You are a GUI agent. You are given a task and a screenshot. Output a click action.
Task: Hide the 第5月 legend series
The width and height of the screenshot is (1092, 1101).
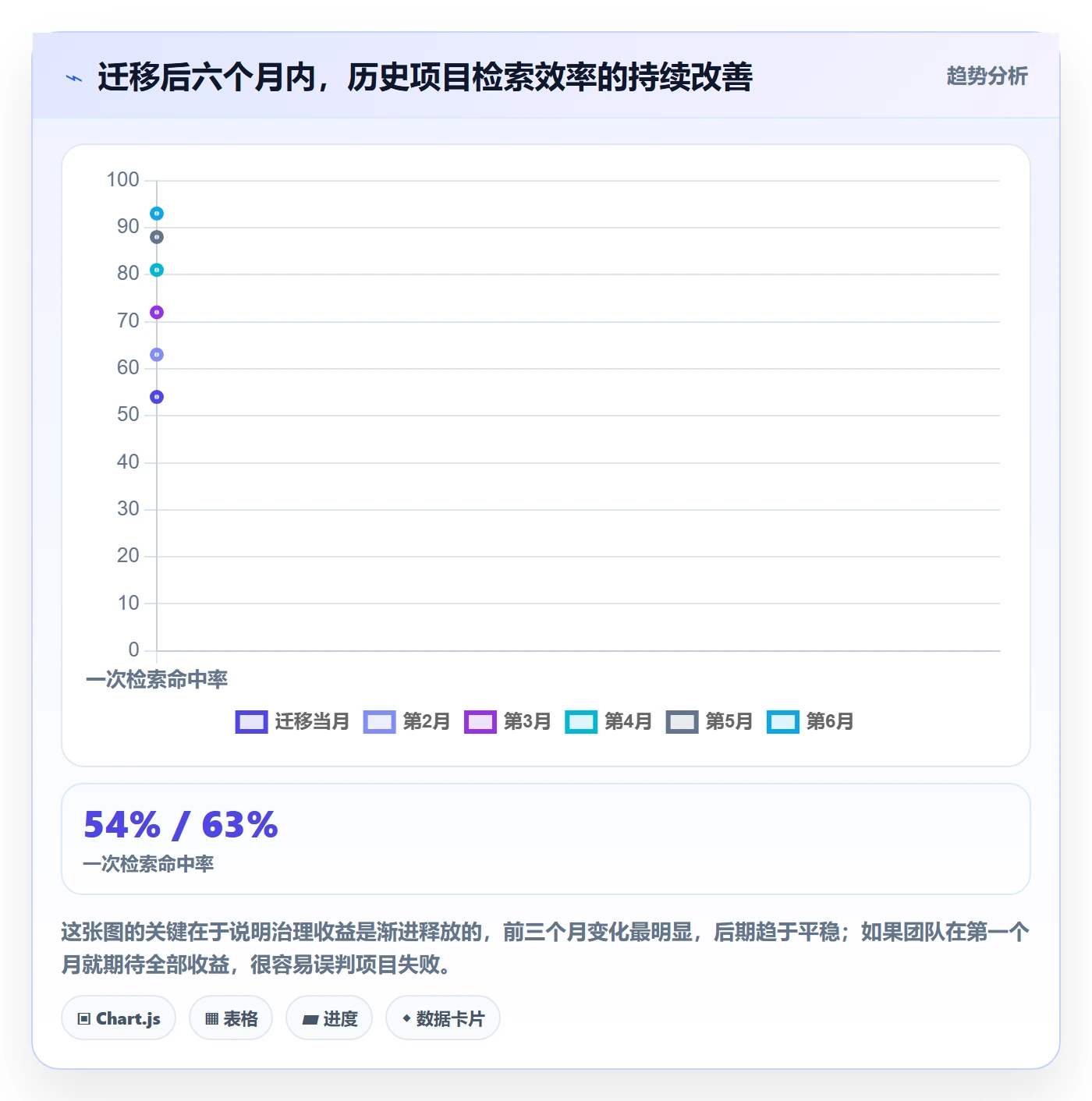pos(709,721)
